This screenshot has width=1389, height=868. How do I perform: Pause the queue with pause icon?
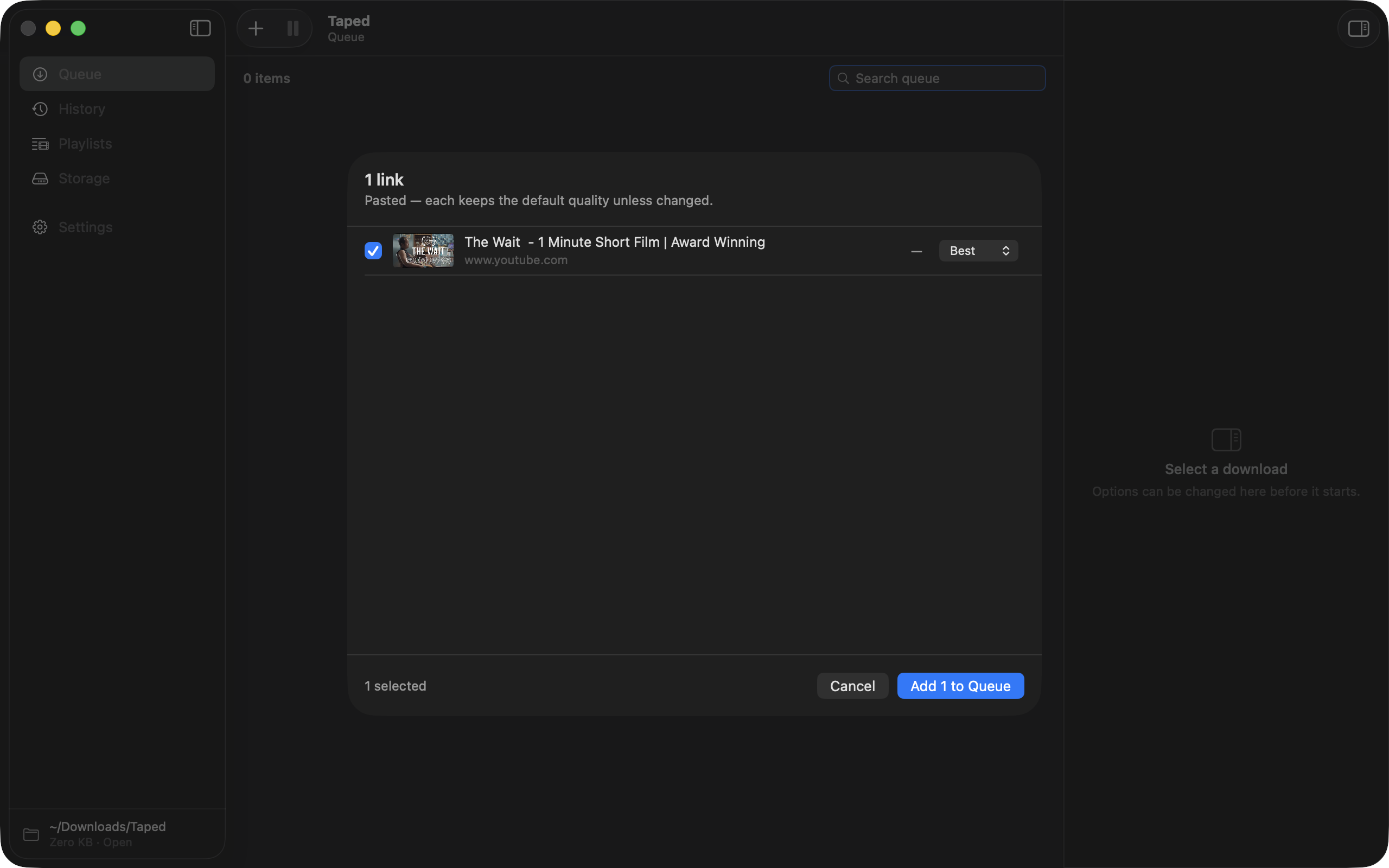[293, 28]
